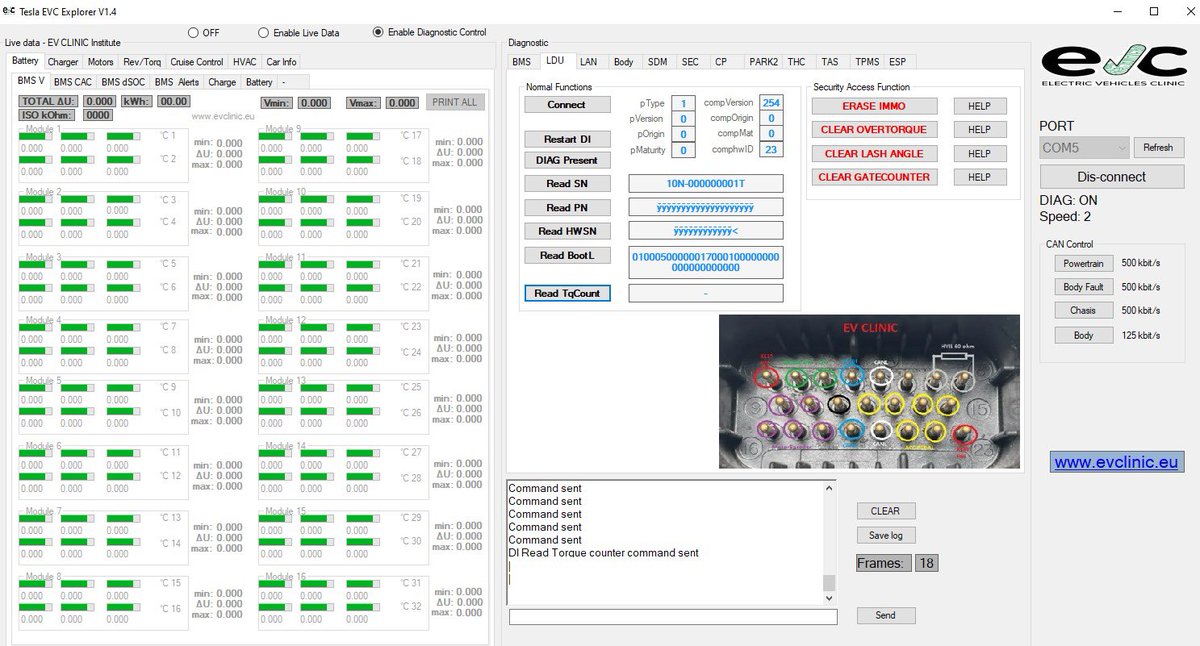The width and height of the screenshot is (1200, 646).
Task: Click the Body CAN control button
Action: point(1084,336)
